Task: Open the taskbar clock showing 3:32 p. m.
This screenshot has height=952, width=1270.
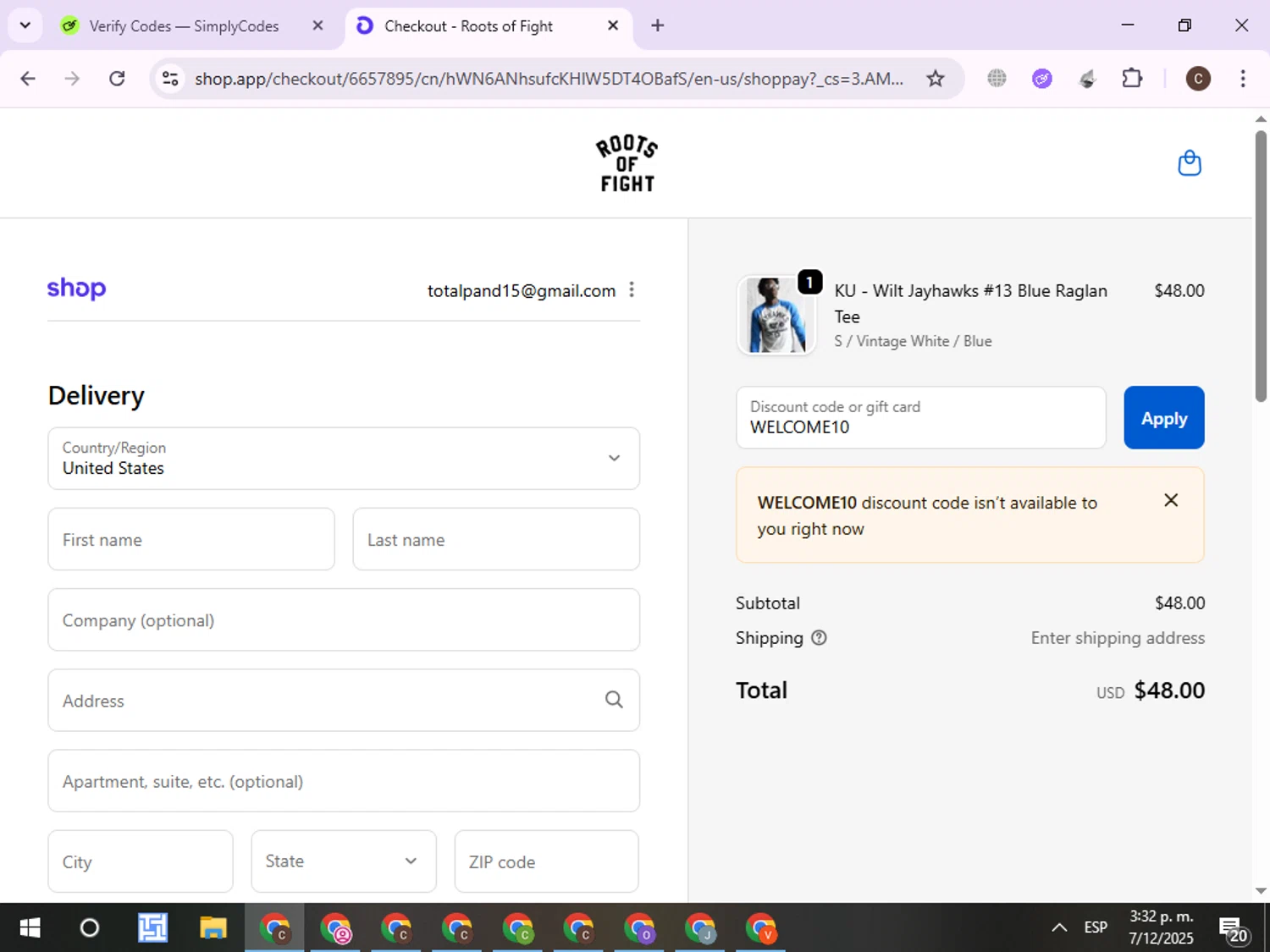Action: click(1161, 927)
